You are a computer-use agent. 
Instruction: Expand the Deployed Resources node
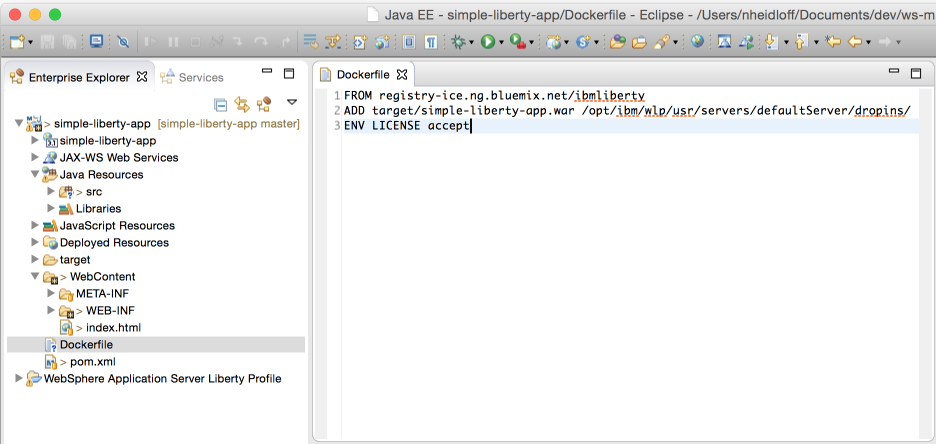[x=35, y=242]
